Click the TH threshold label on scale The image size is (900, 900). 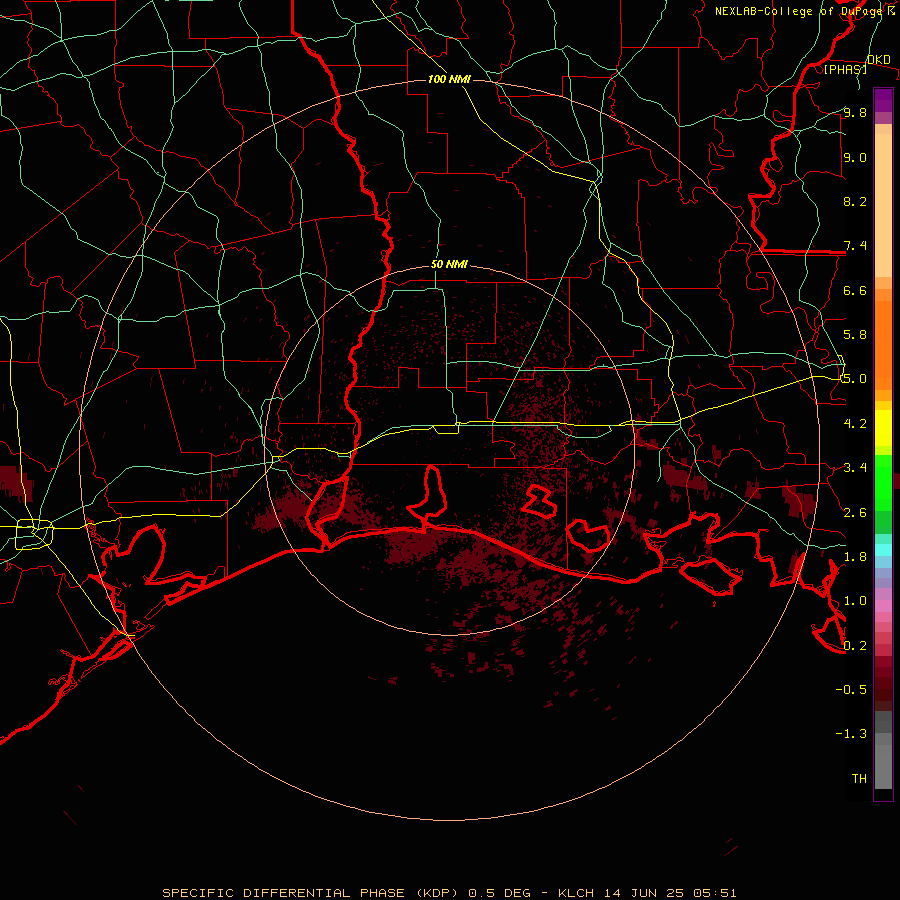click(x=859, y=778)
